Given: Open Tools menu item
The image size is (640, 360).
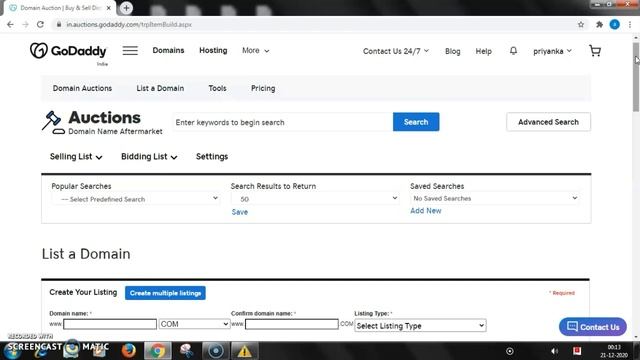Looking at the screenshot, I should pyautogui.click(x=217, y=88).
